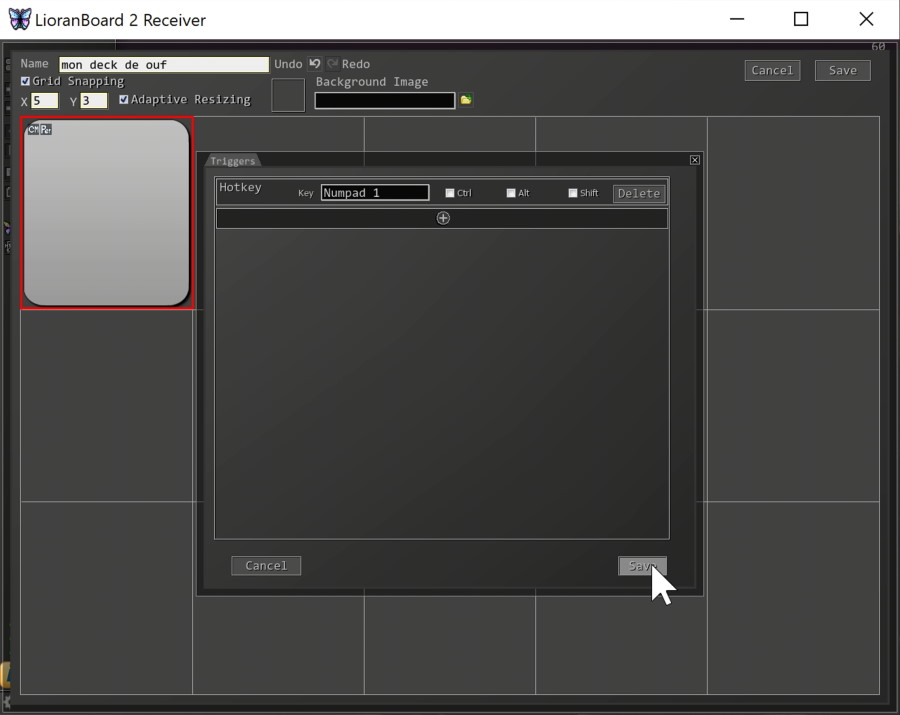Image resolution: width=900 pixels, height=715 pixels.
Task: Click the Cm badge on the deck button
Action: point(33,129)
